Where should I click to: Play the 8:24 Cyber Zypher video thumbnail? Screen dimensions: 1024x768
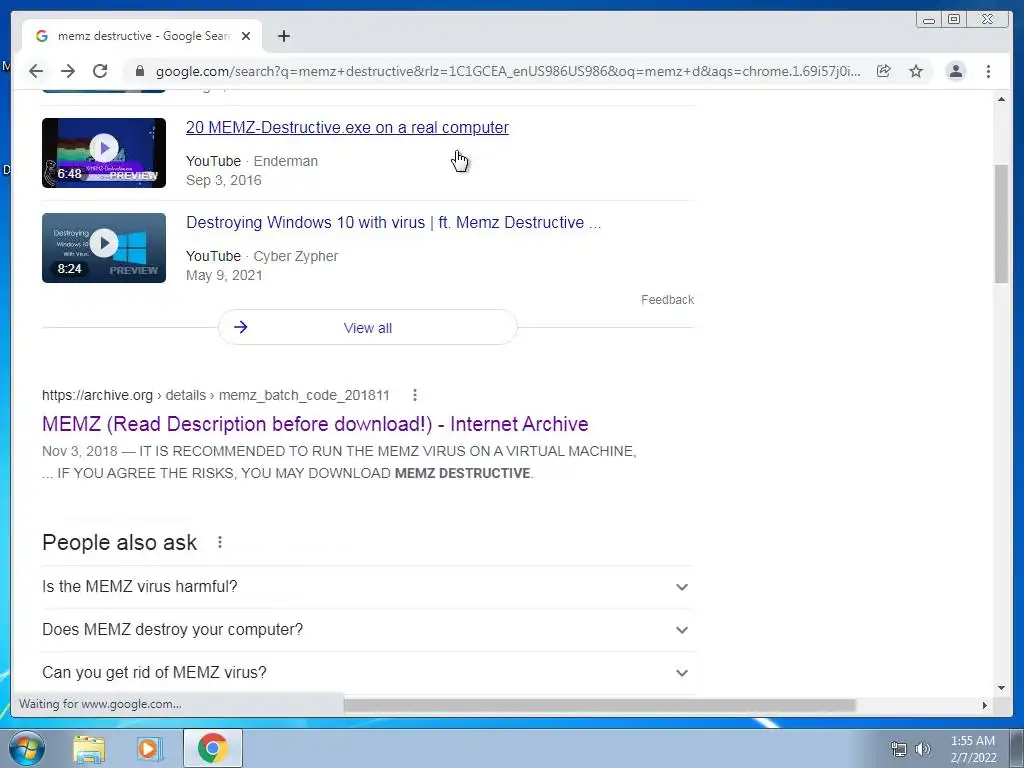point(104,248)
